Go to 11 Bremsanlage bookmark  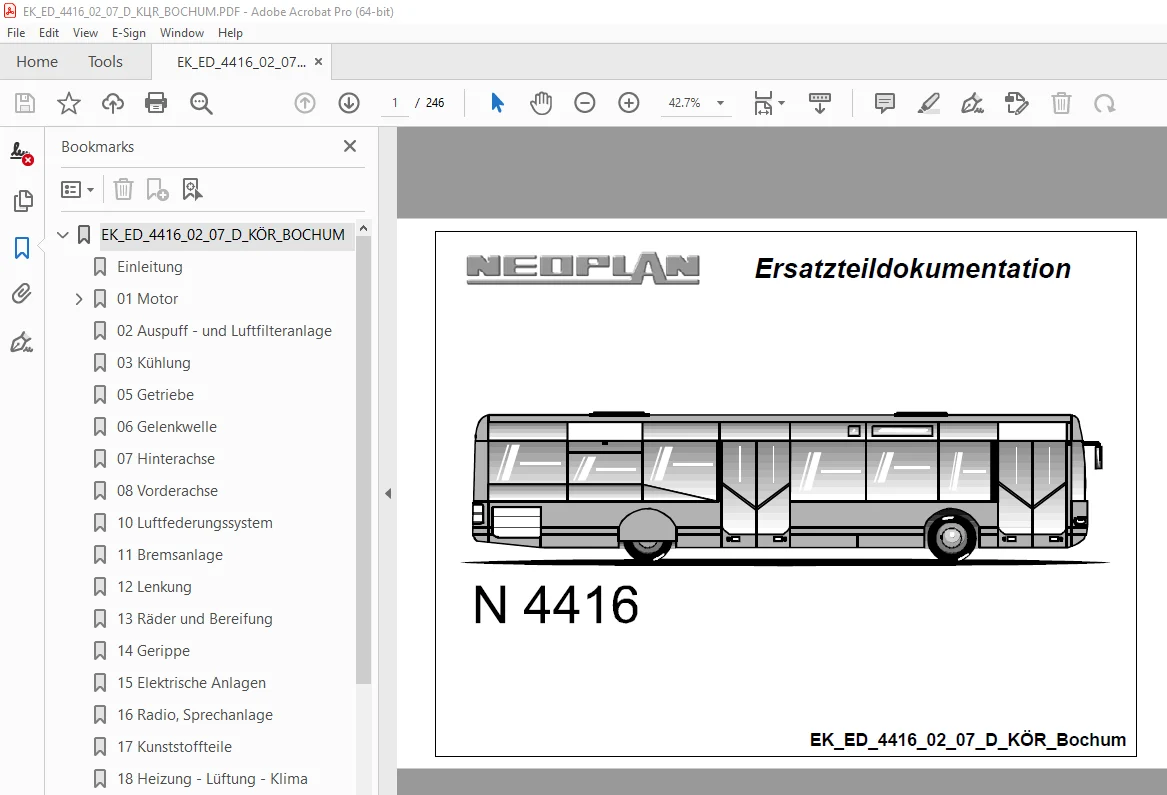tap(170, 555)
